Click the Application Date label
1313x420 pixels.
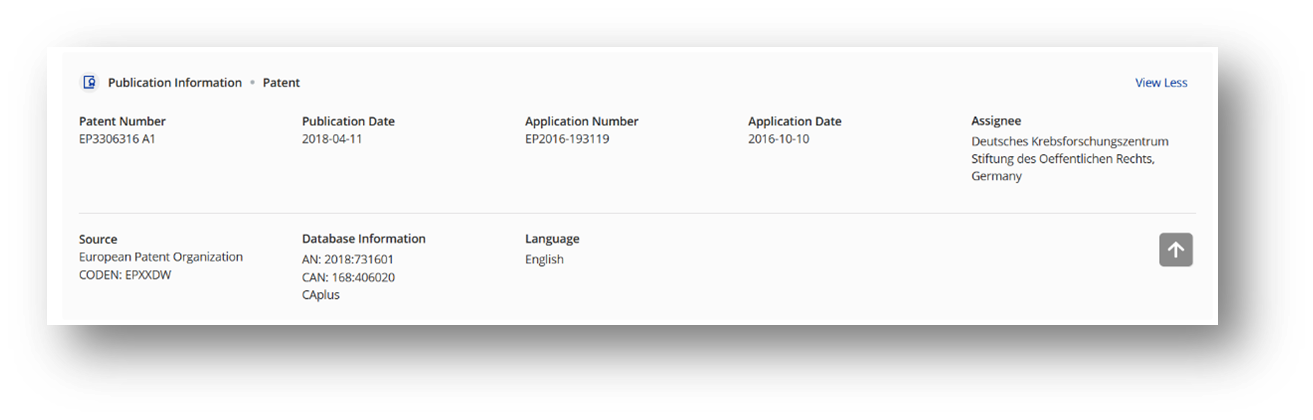(795, 121)
